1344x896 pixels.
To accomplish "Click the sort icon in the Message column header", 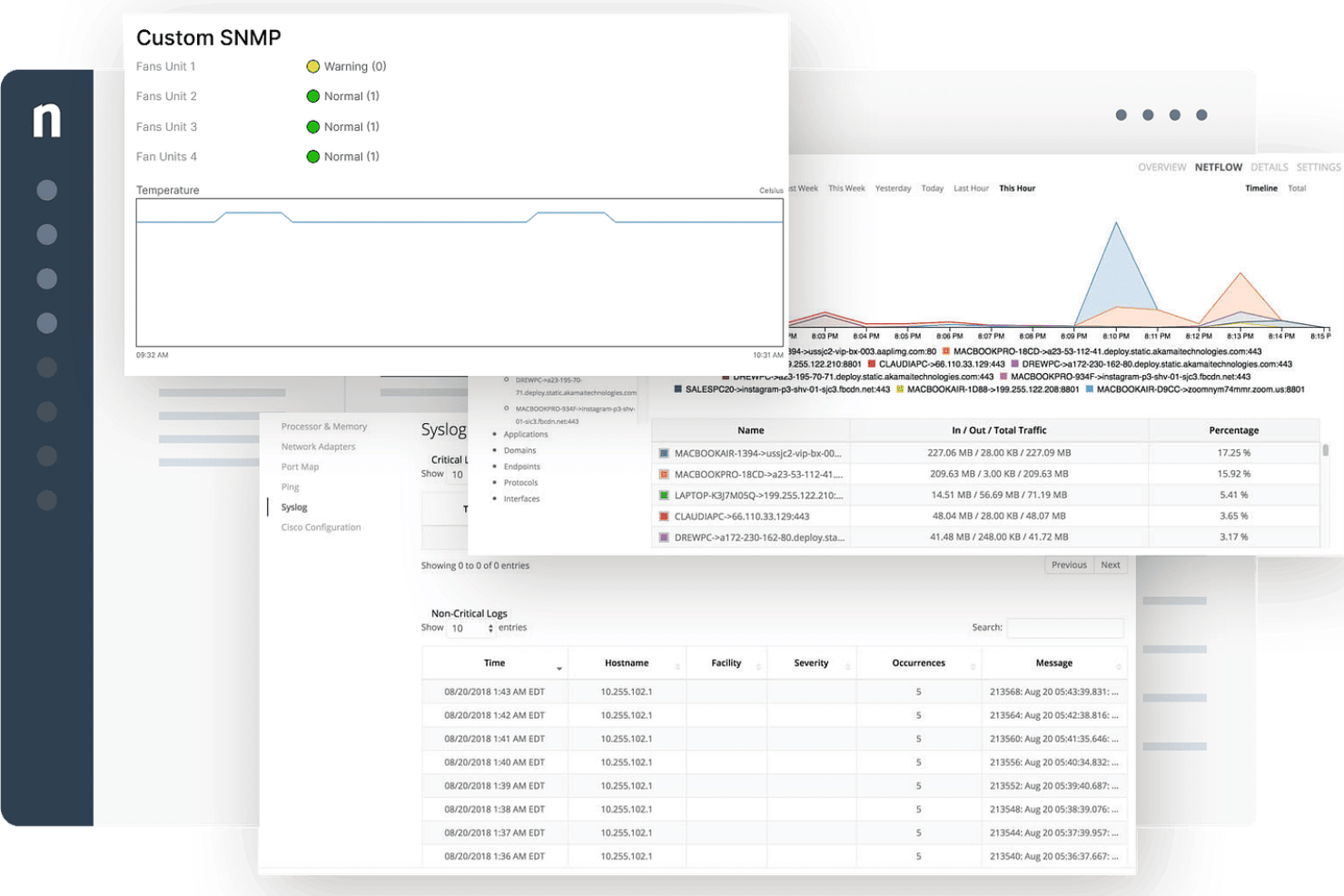I will coord(1119,667).
